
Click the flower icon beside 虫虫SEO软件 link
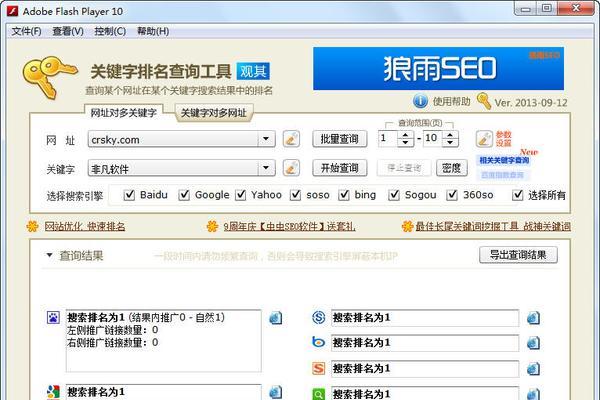(212, 226)
